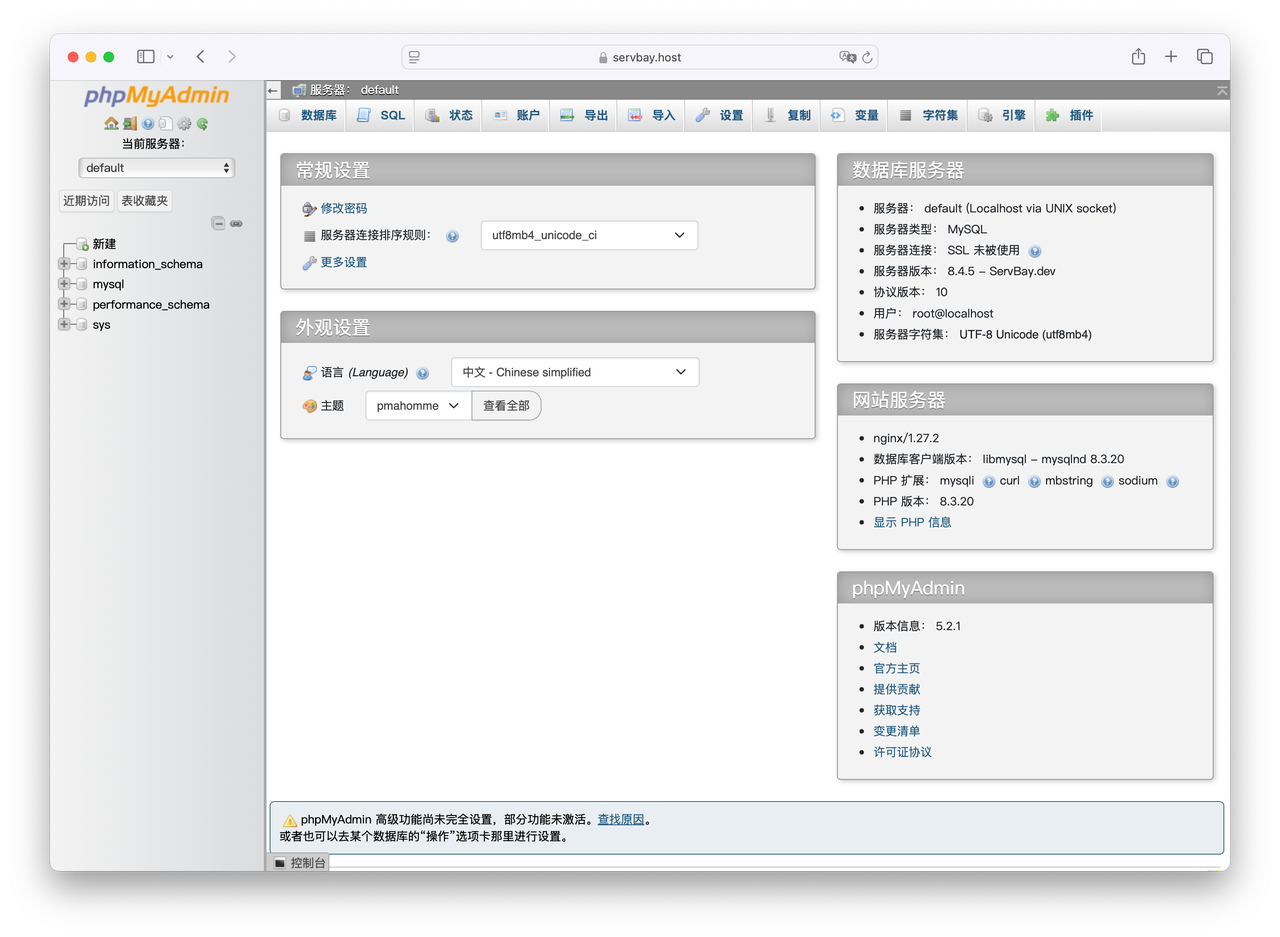Click 变更清单 link
The image size is (1280, 937).
pyautogui.click(x=897, y=731)
